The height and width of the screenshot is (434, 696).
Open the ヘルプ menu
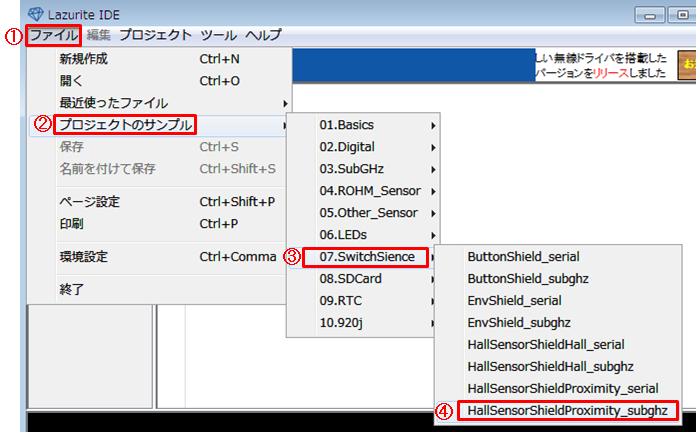(263, 35)
